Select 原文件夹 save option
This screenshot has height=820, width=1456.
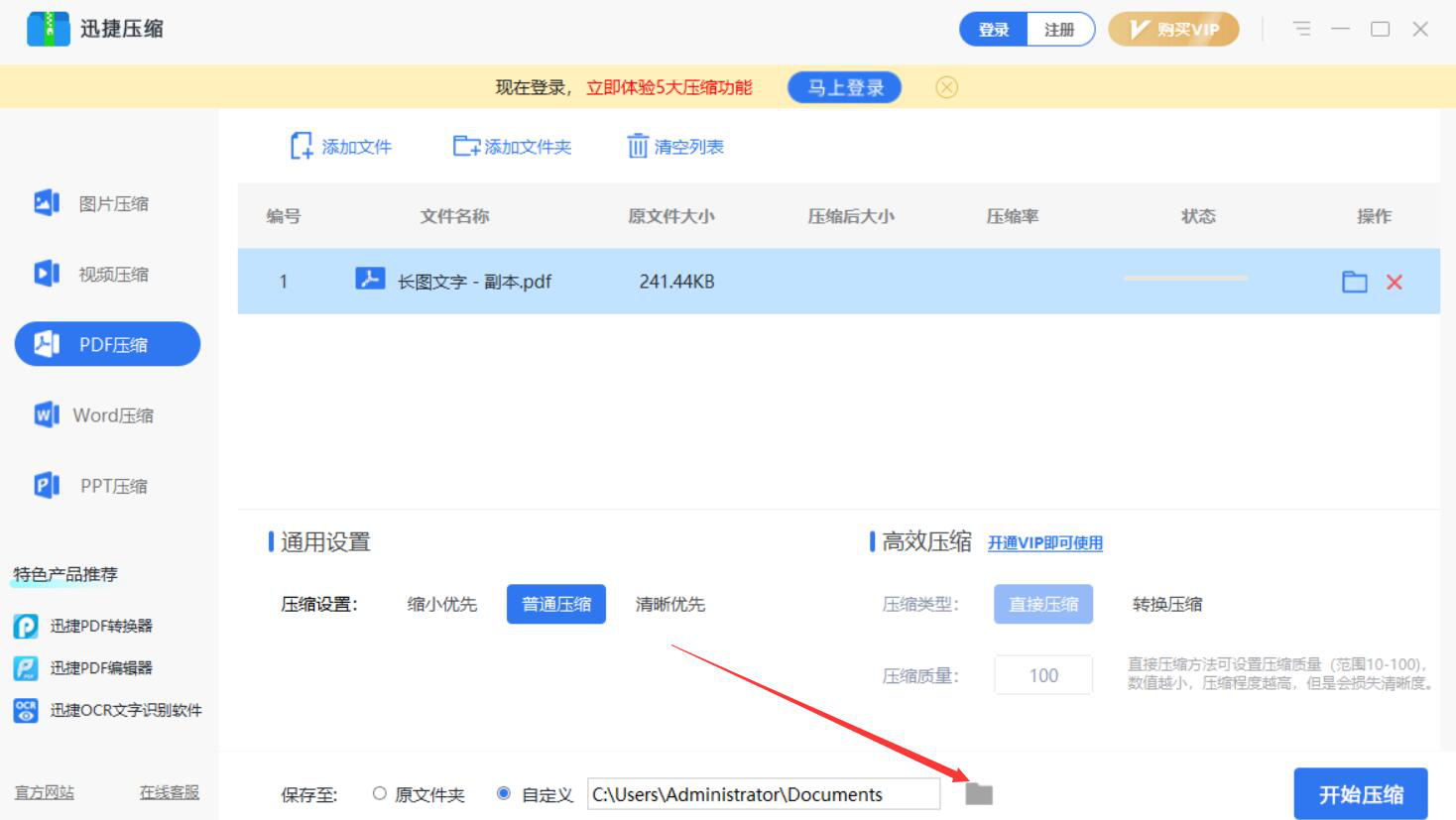pos(380,794)
